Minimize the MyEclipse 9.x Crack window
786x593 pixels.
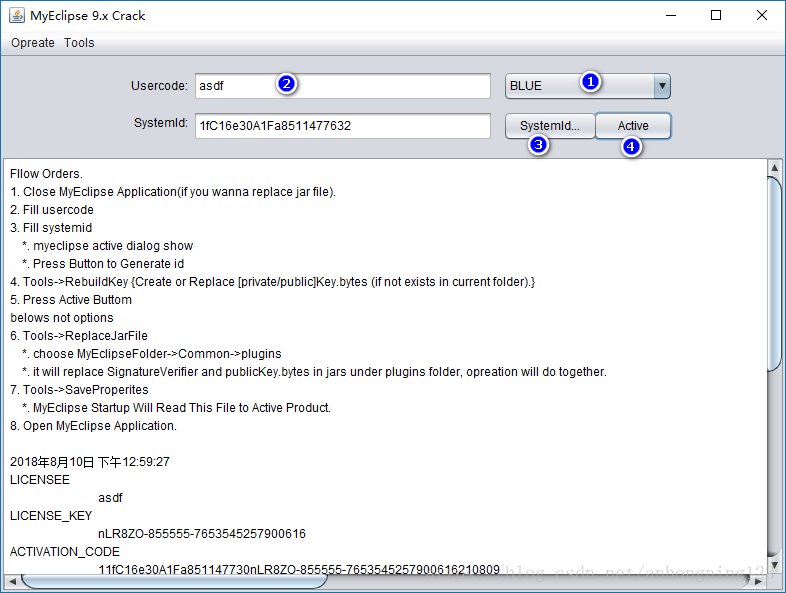point(671,16)
